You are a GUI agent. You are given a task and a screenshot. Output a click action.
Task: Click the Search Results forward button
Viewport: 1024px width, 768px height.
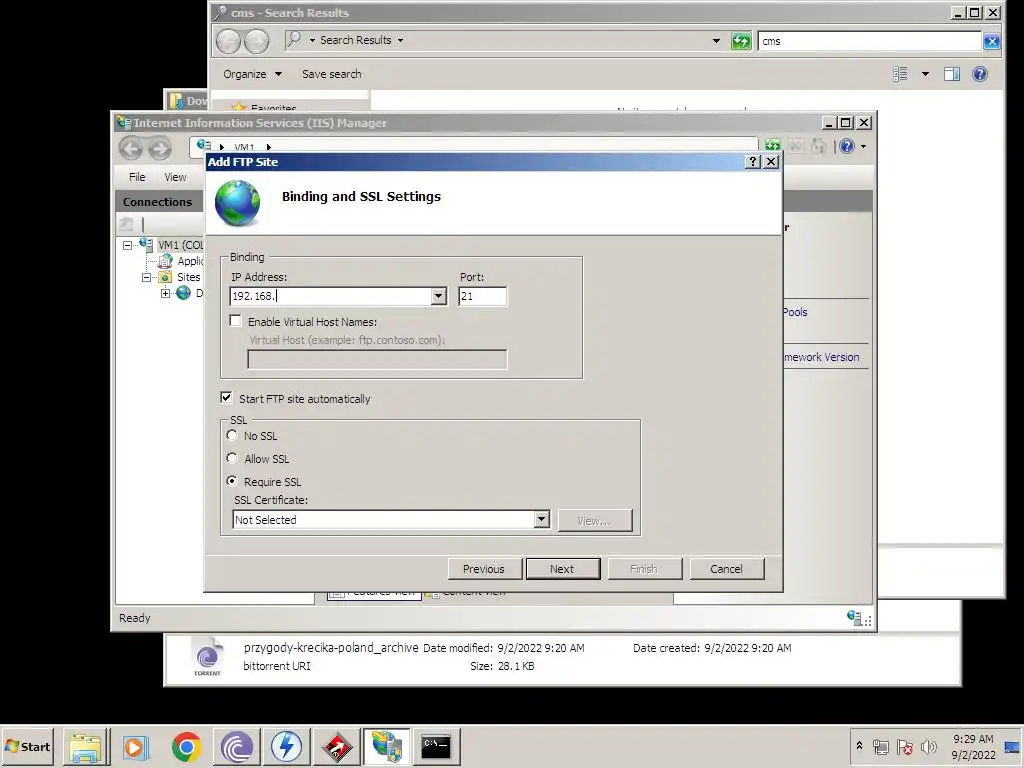[257, 41]
